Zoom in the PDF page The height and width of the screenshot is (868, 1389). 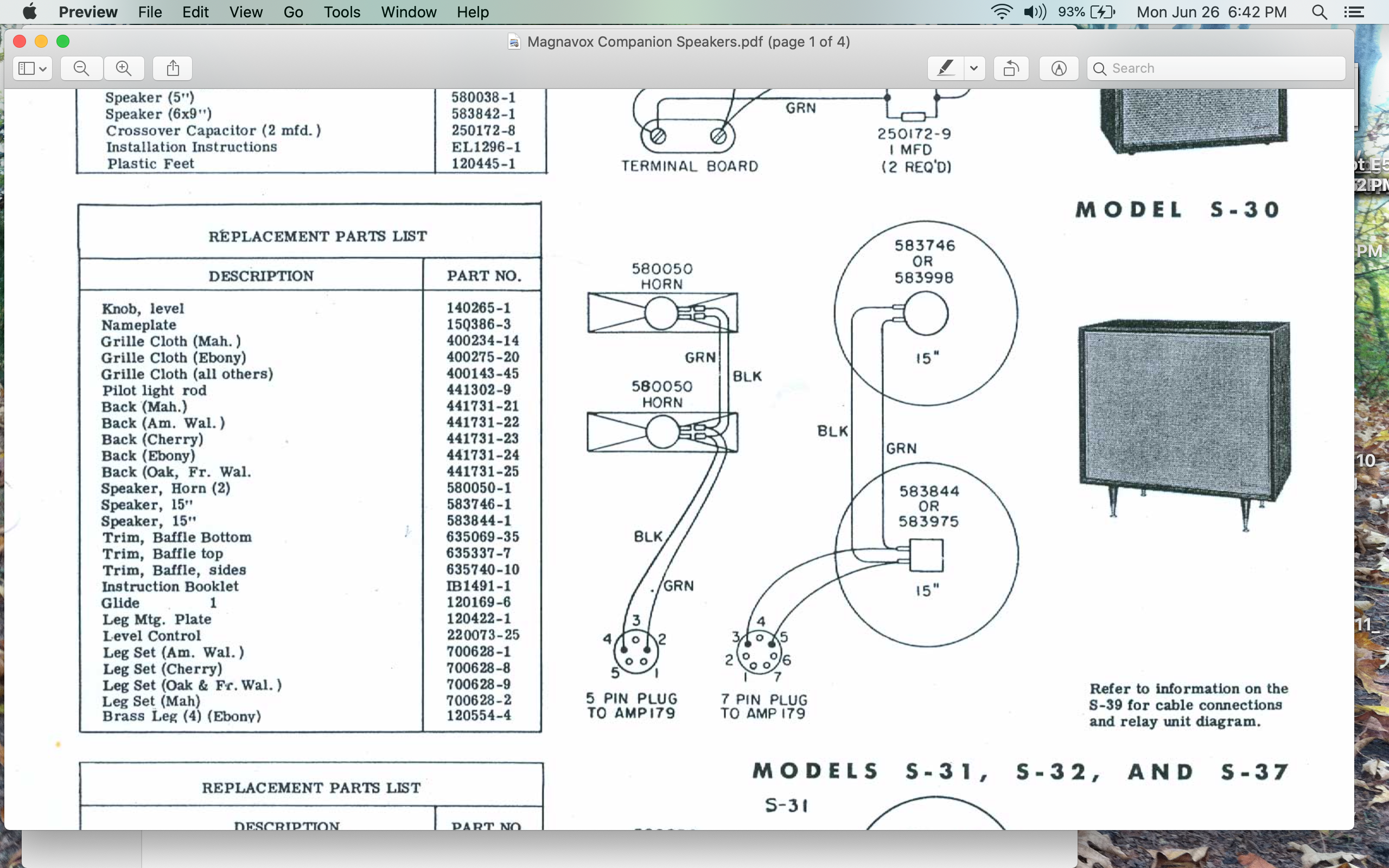[123, 68]
